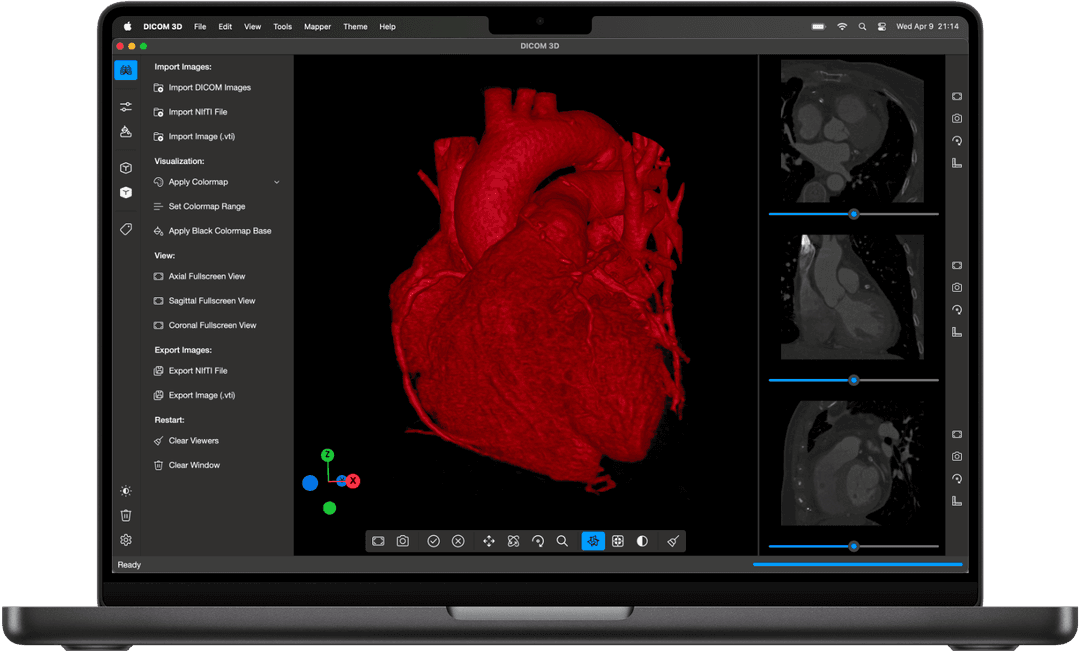Open the Edit menu
The width and height of the screenshot is (1080, 653).
tap(225, 27)
